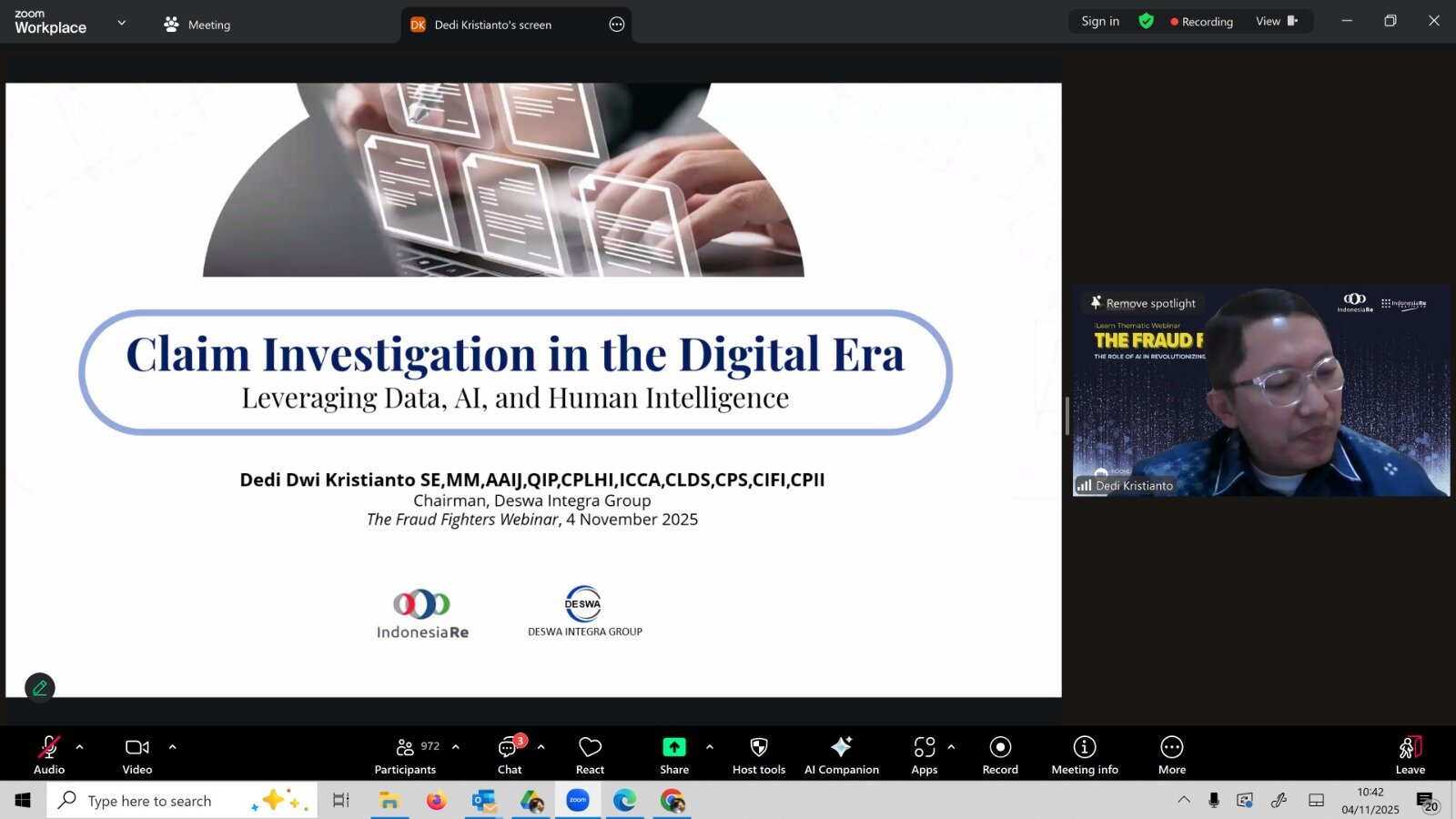
Task: Click Remove spotlight on video tile
Action: click(x=1143, y=303)
